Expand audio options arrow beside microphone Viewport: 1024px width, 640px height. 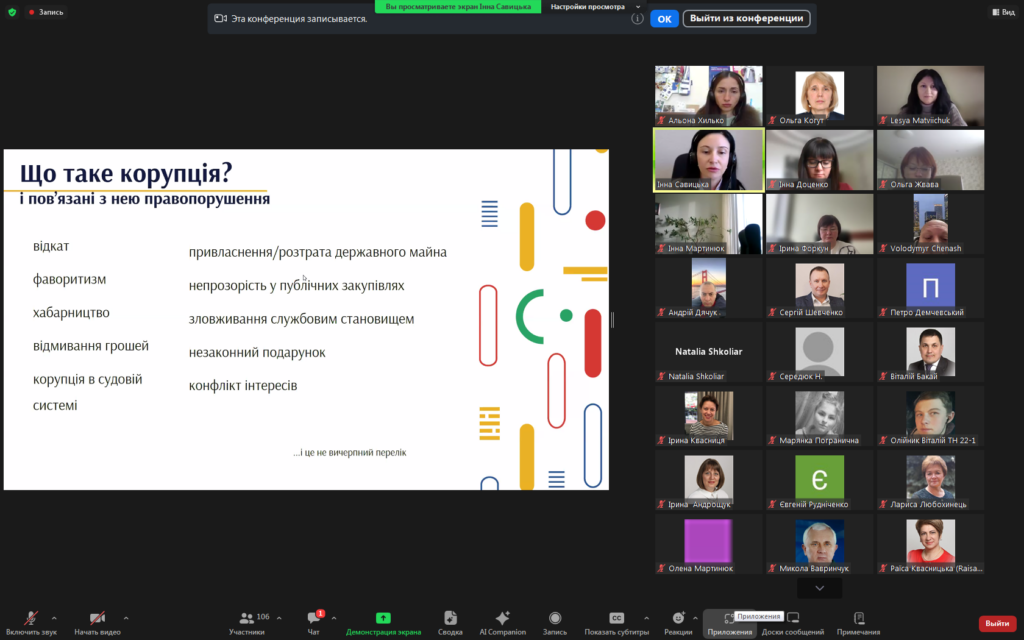(54, 618)
